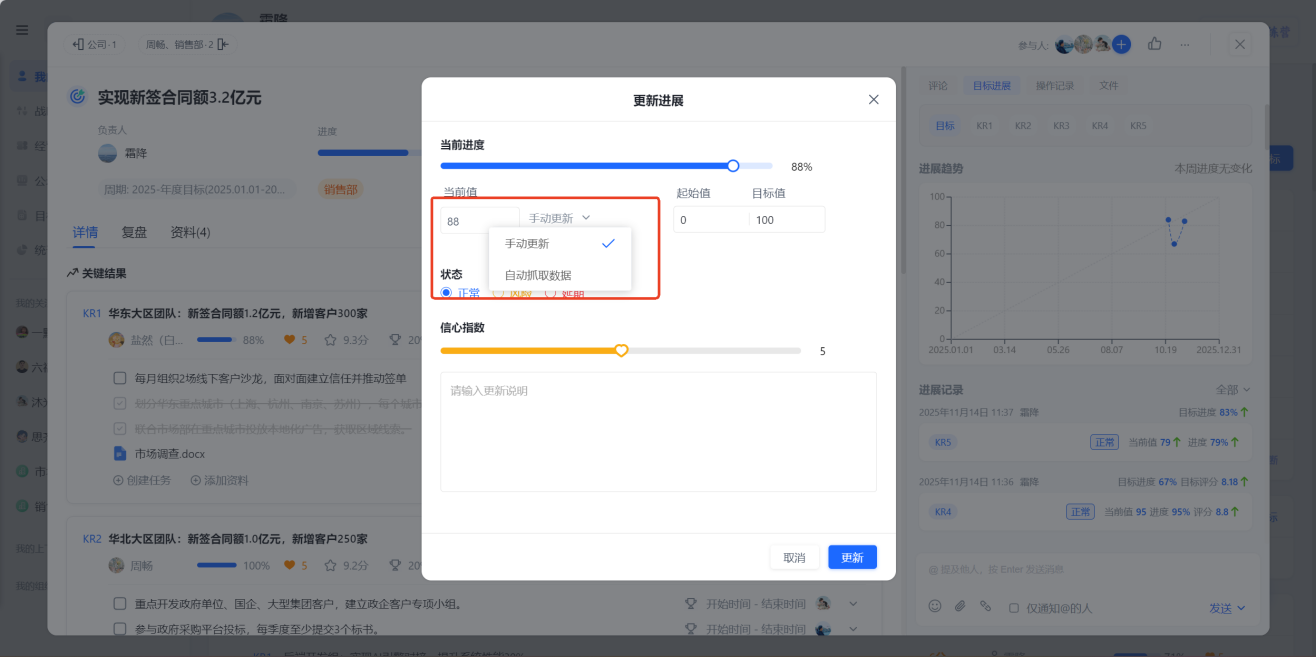Click the 周畅、销售部·2 child objectives chip
This screenshot has height=657, width=1316.
coord(186,44)
